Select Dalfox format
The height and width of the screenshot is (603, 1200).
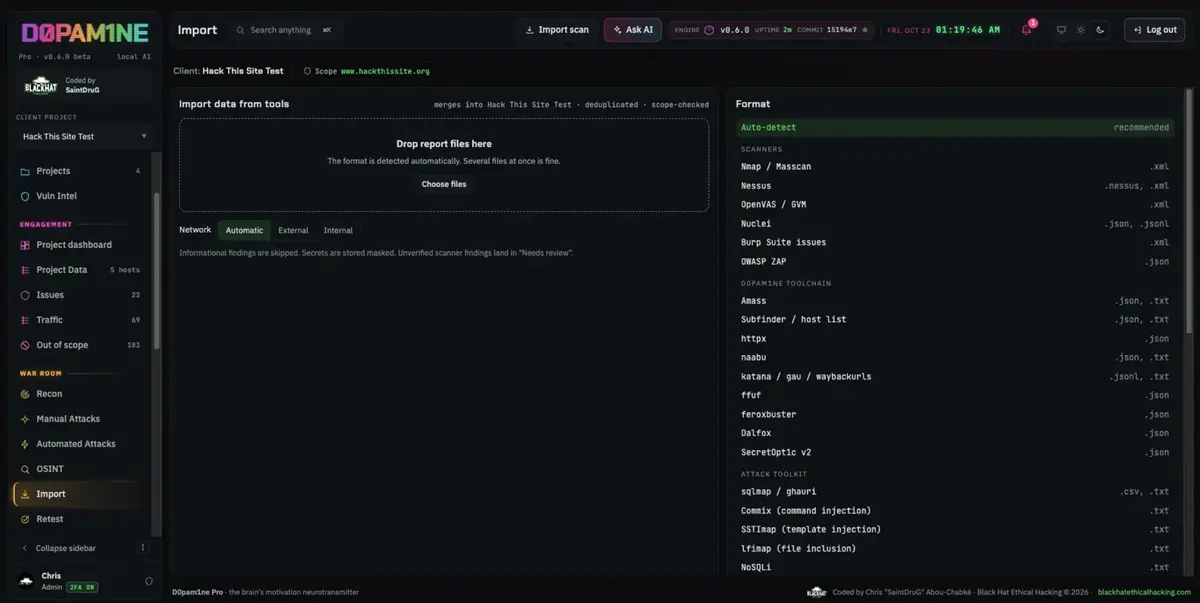pos(955,433)
